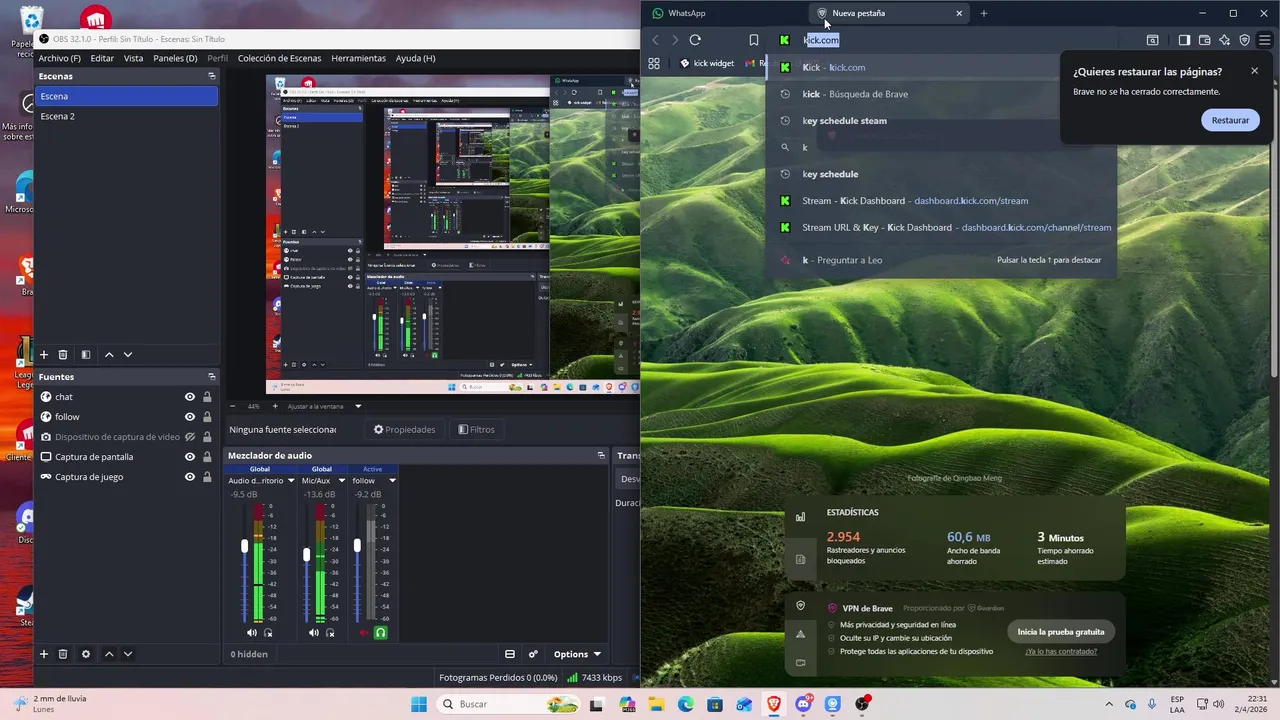Open Brave Shields icon
Screen dimensions: 1280x720
click(1244, 40)
